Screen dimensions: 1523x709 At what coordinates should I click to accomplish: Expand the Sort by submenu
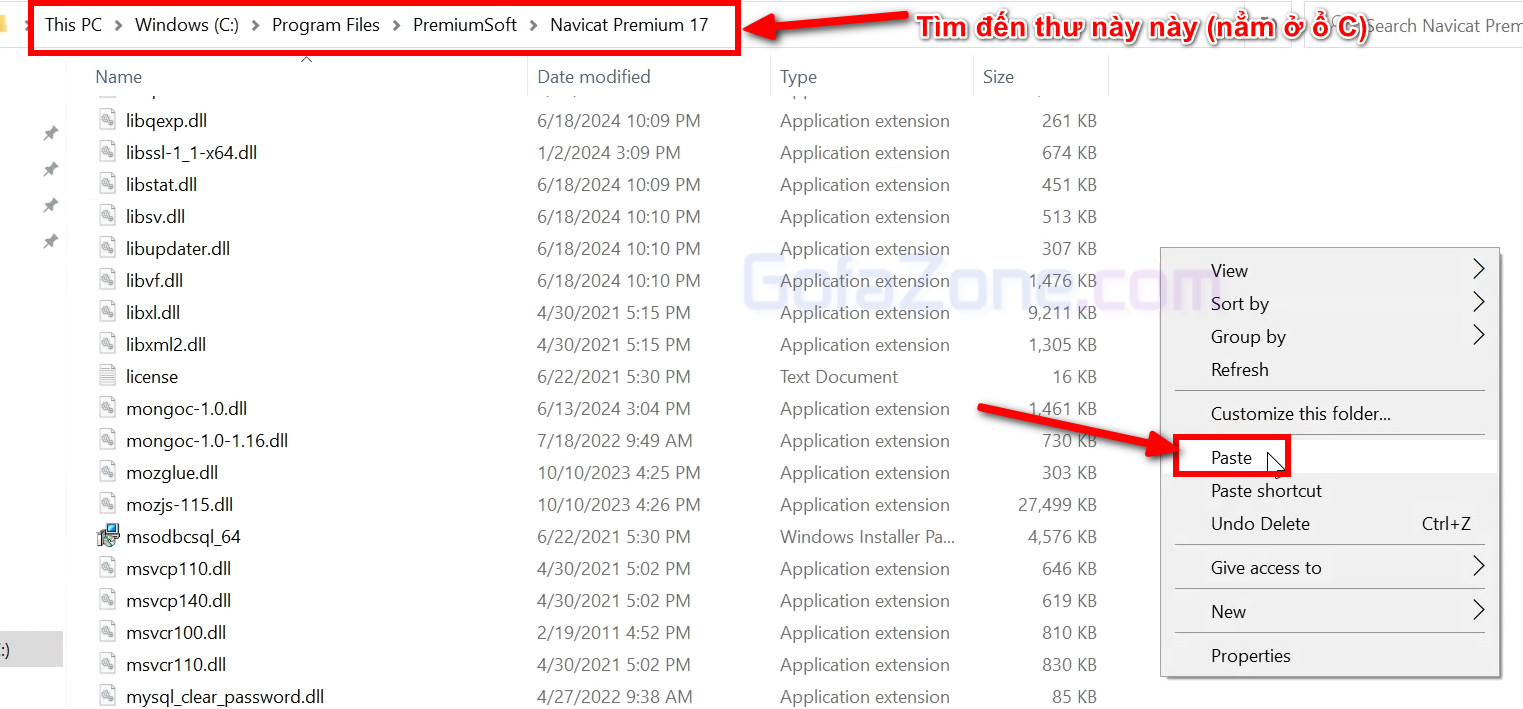tap(1240, 304)
